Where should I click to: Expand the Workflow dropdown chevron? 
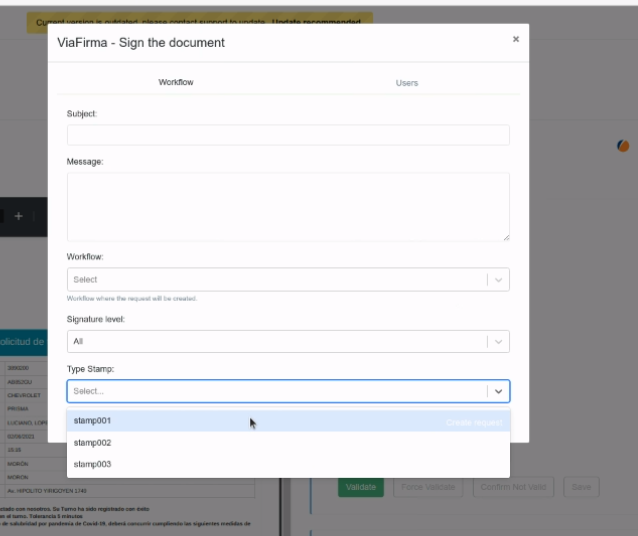[499, 280]
